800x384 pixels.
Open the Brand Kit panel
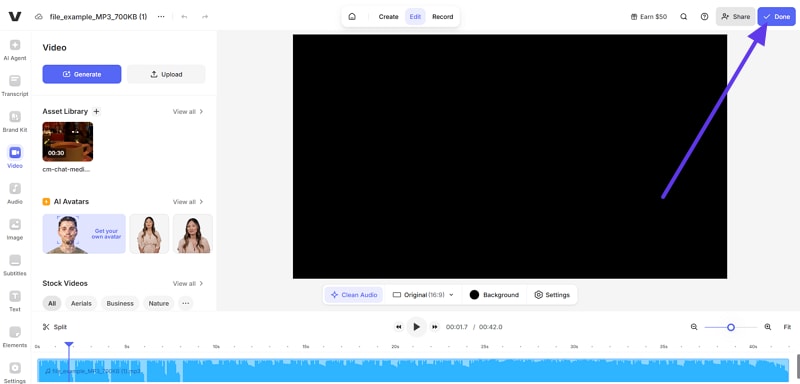15,122
